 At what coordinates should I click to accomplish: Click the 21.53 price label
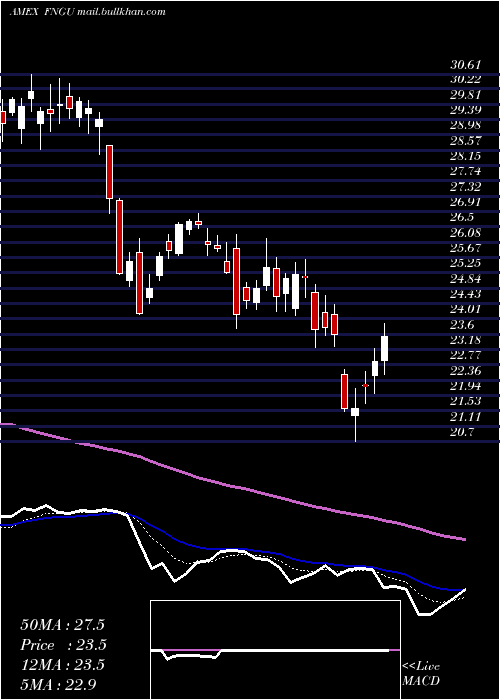[x=466, y=402]
